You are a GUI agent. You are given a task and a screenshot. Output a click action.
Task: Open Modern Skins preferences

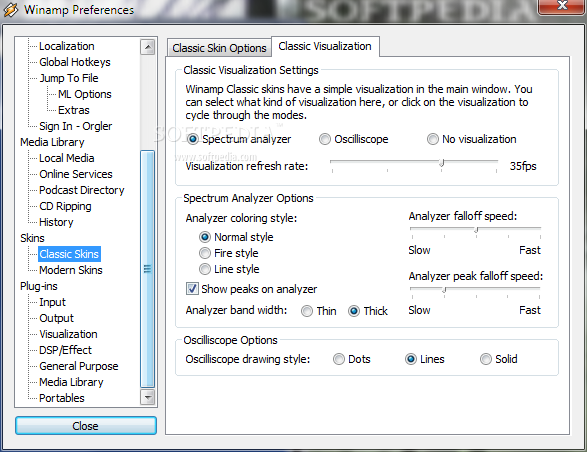(71, 270)
